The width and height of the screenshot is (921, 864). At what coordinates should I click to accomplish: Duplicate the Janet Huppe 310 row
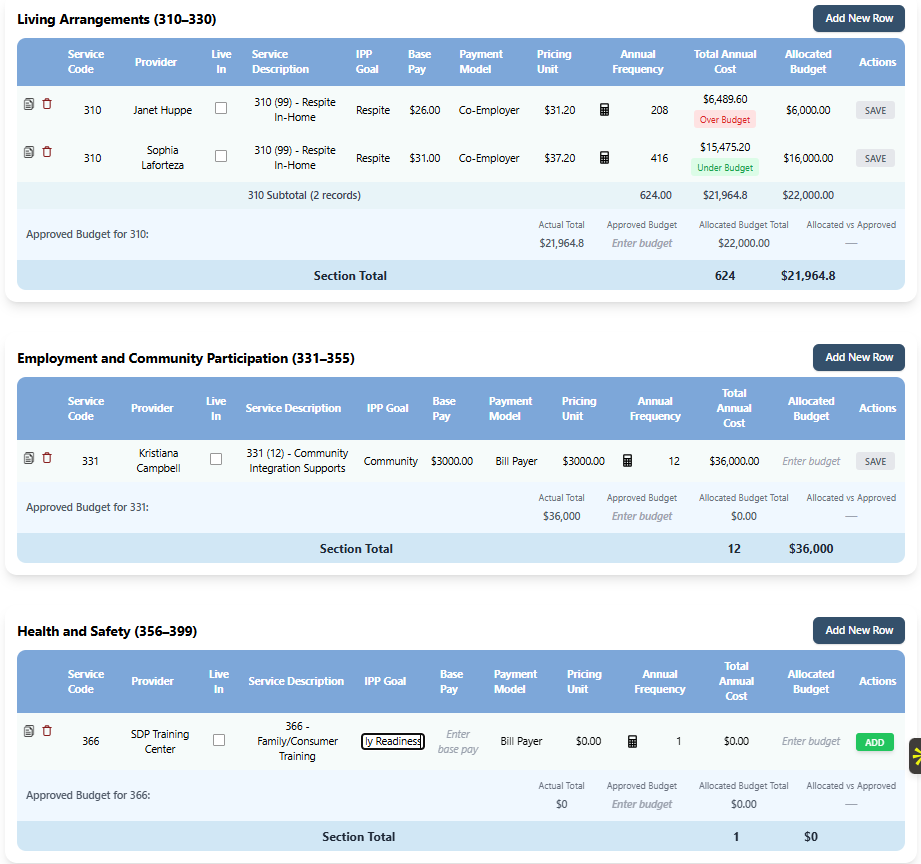pyautogui.click(x=29, y=103)
